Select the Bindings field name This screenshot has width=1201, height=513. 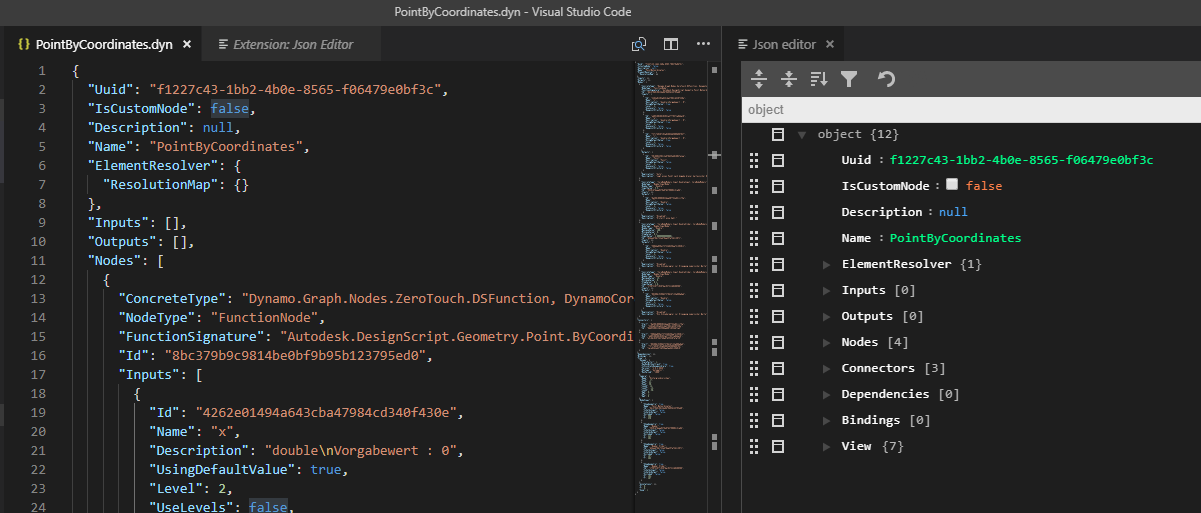870,420
